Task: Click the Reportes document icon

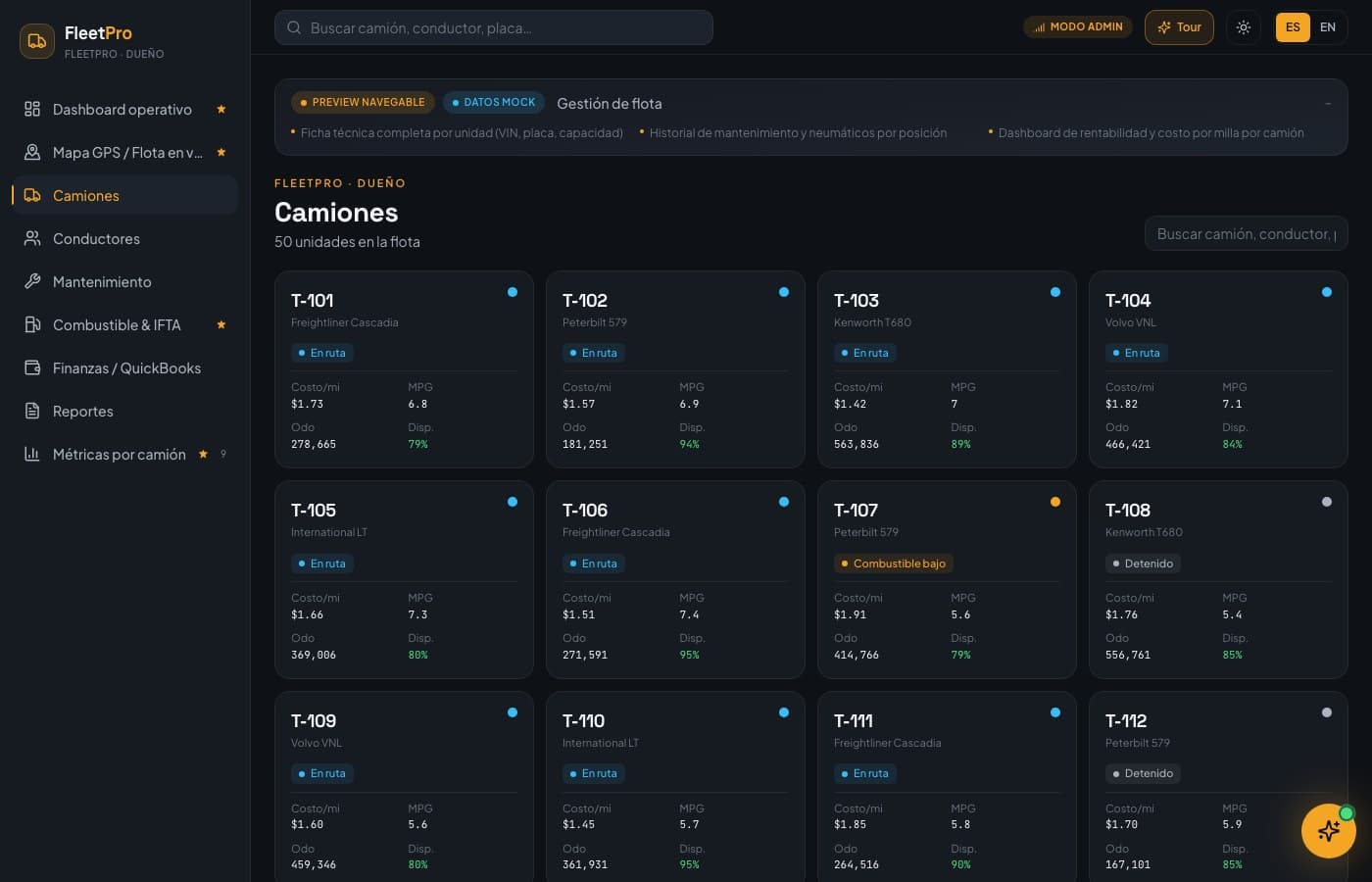Action: (x=32, y=411)
